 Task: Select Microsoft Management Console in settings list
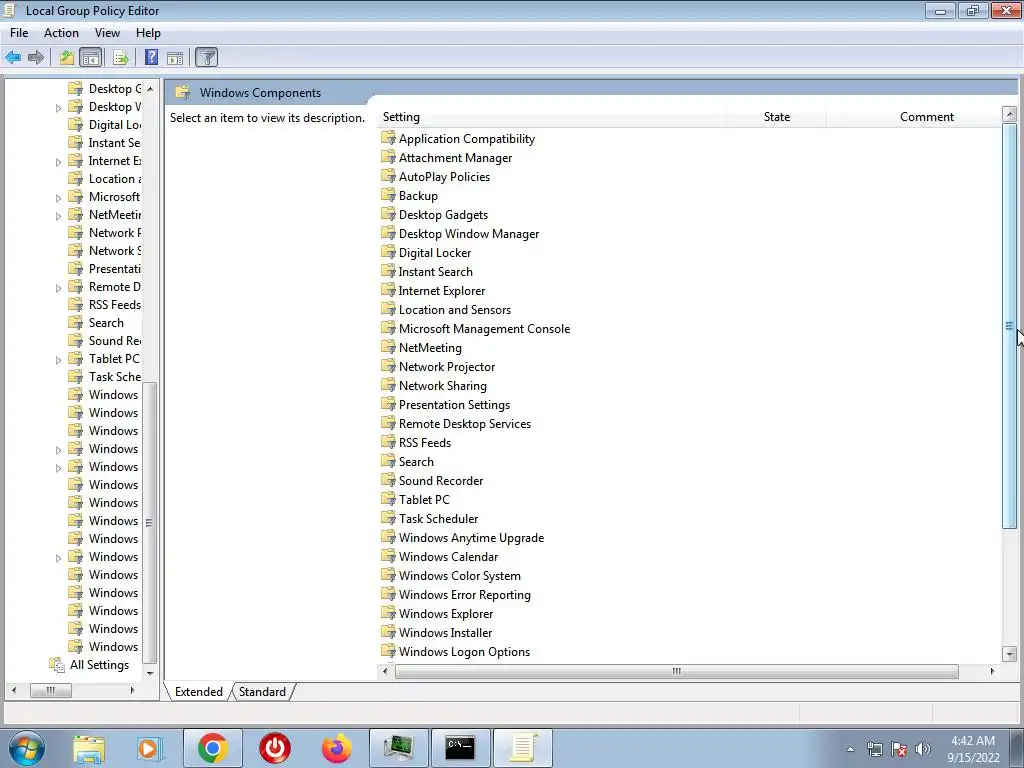tap(484, 328)
